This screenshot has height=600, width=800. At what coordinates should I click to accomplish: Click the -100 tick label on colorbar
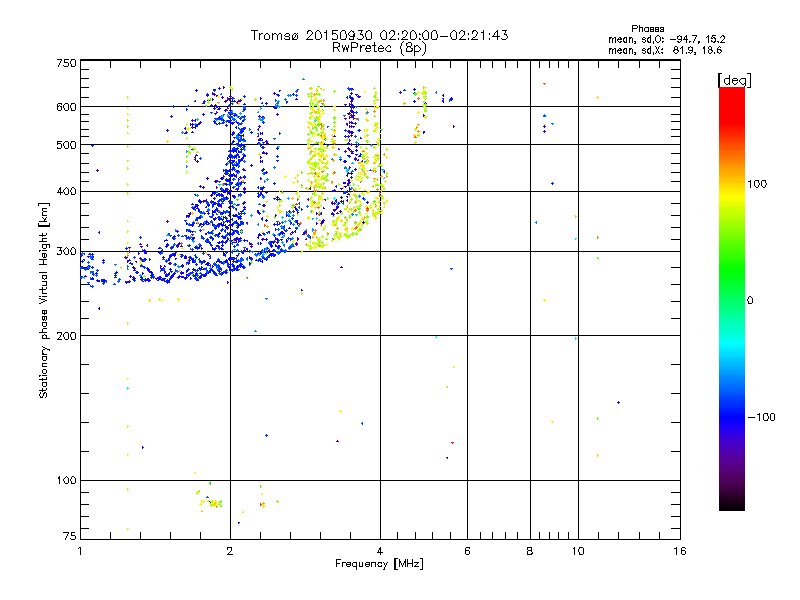coord(761,417)
